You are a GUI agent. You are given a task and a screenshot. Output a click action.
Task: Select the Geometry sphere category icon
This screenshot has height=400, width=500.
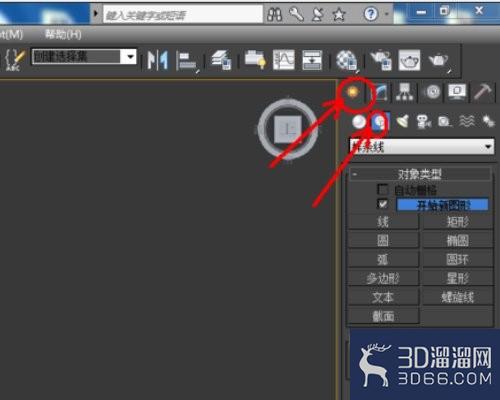359,122
